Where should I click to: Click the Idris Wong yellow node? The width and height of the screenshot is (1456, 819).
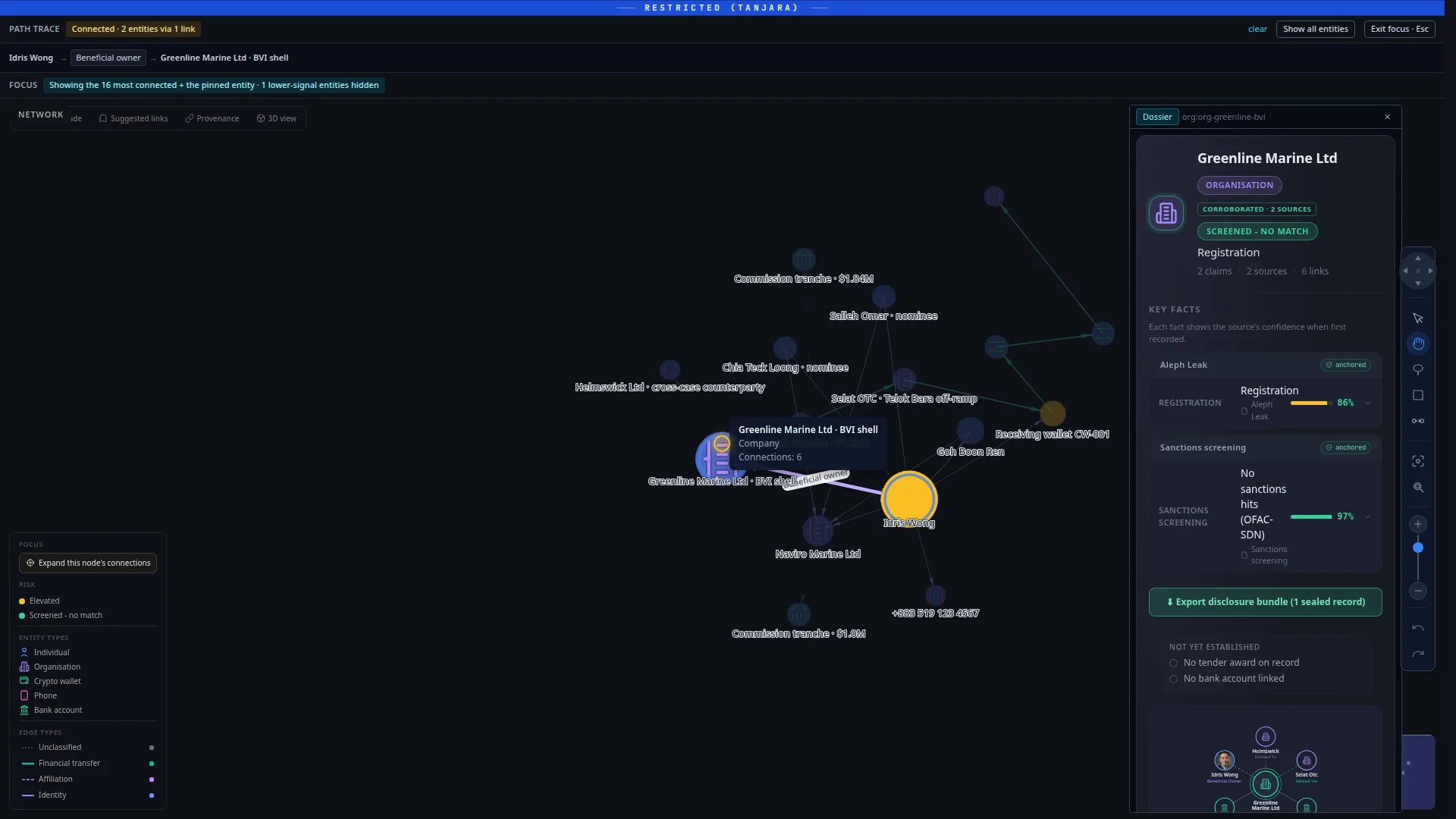tap(908, 499)
